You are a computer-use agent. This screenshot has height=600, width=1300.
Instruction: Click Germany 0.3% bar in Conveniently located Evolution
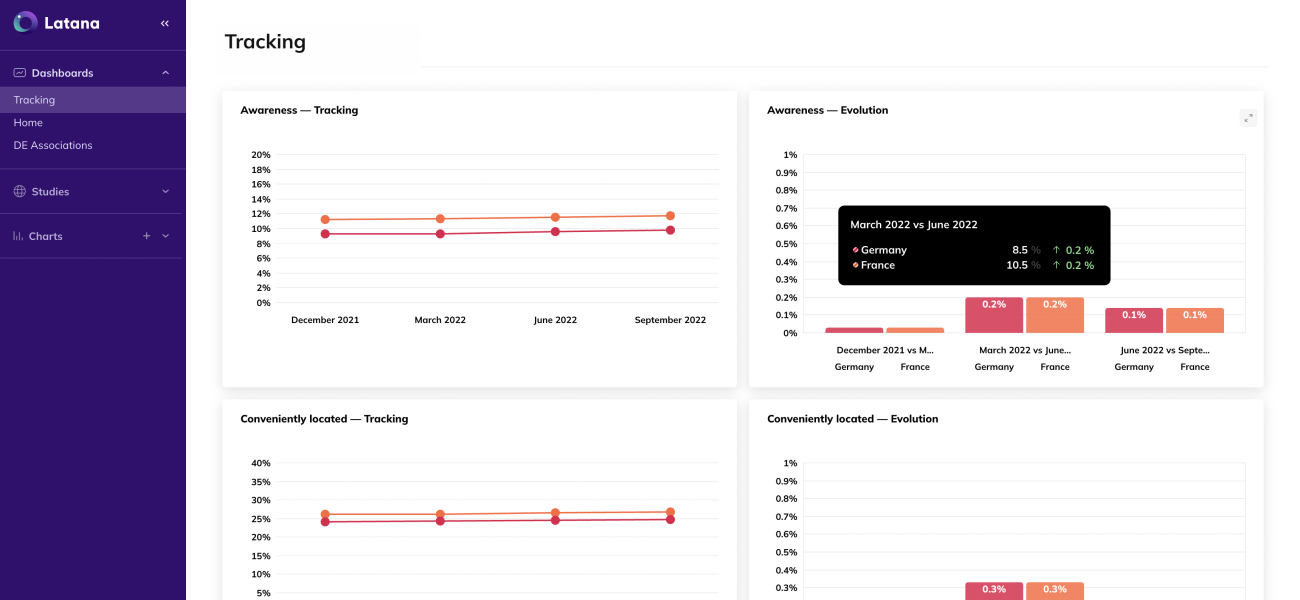pos(994,591)
